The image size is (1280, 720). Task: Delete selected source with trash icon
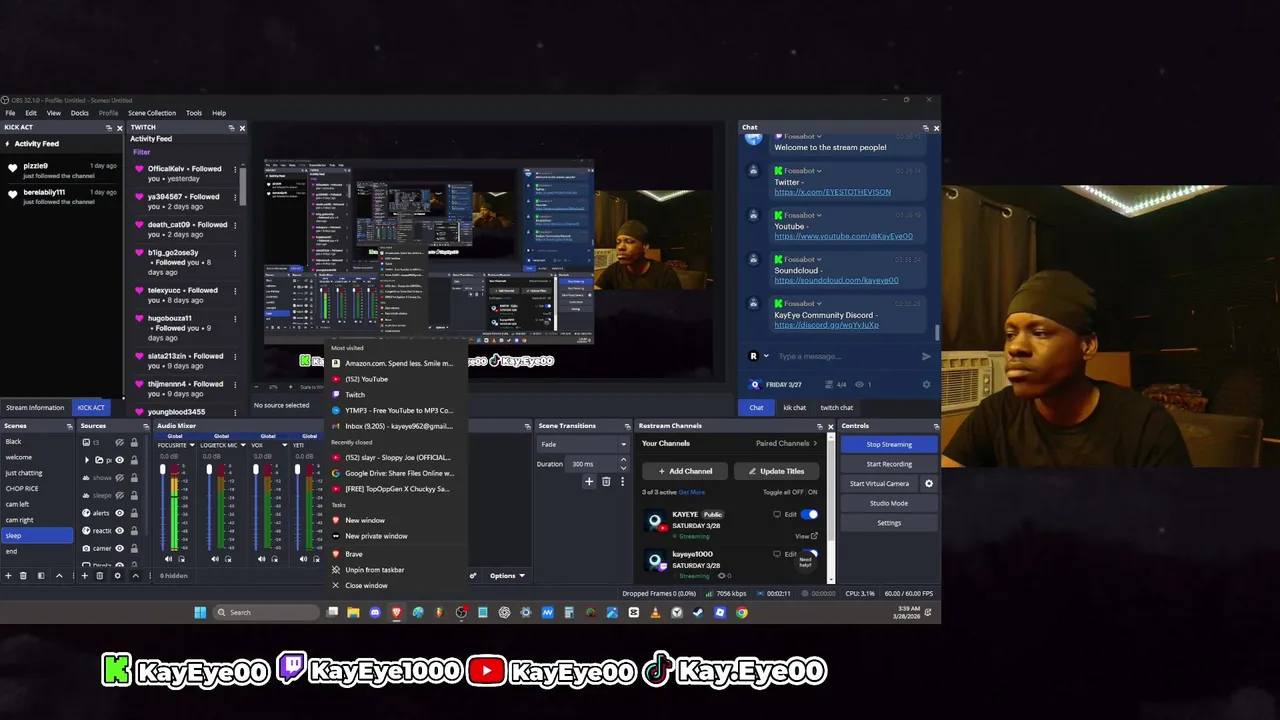[x=99, y=575]
